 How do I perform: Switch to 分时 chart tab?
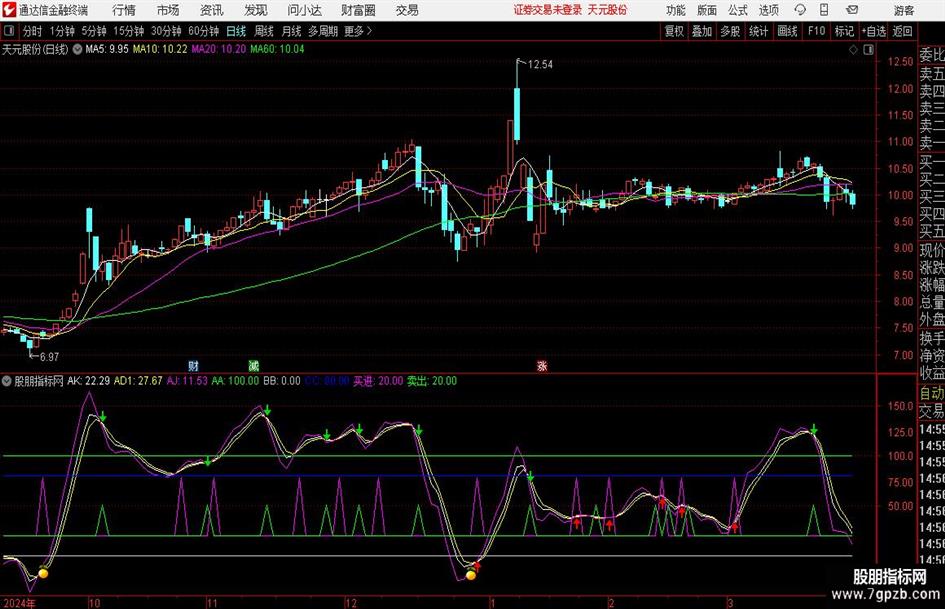pyautogui.click(x=32, y=31)
